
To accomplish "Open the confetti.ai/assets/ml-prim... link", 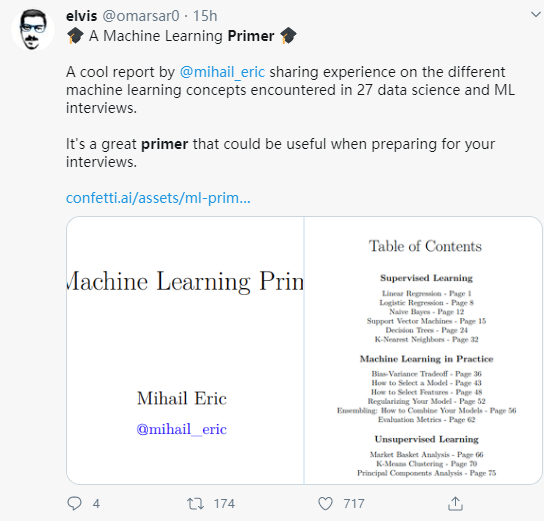I will coord(158,198).
